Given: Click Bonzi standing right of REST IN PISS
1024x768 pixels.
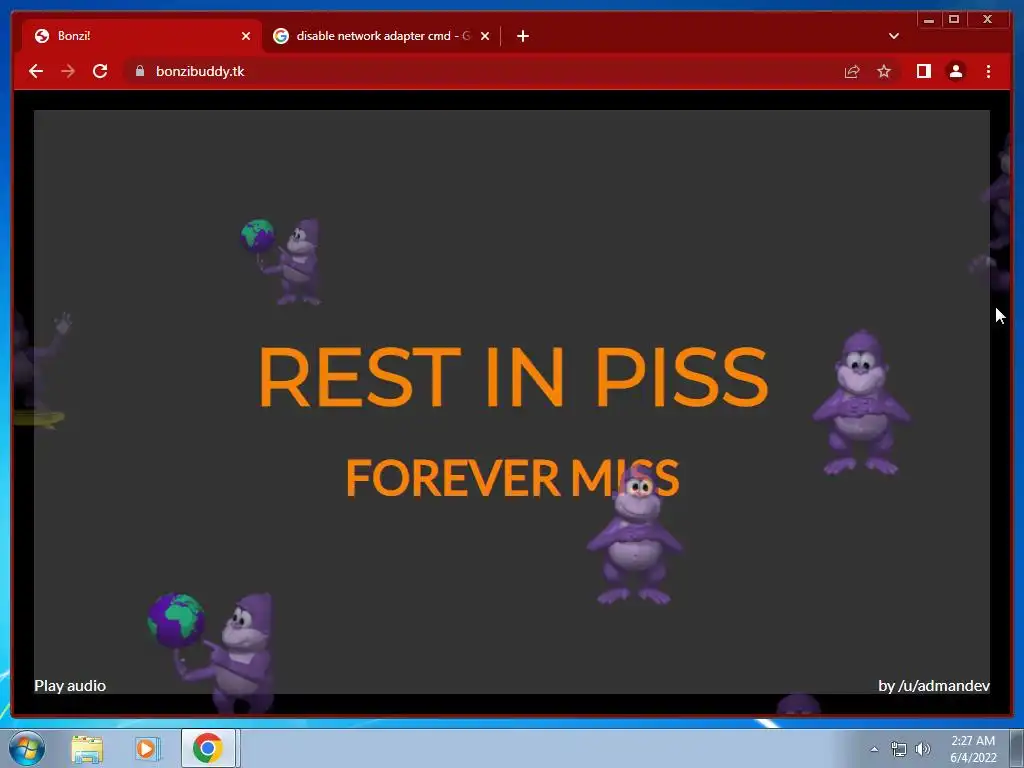Looking at the screenshot, I should (x=861, y=403).
